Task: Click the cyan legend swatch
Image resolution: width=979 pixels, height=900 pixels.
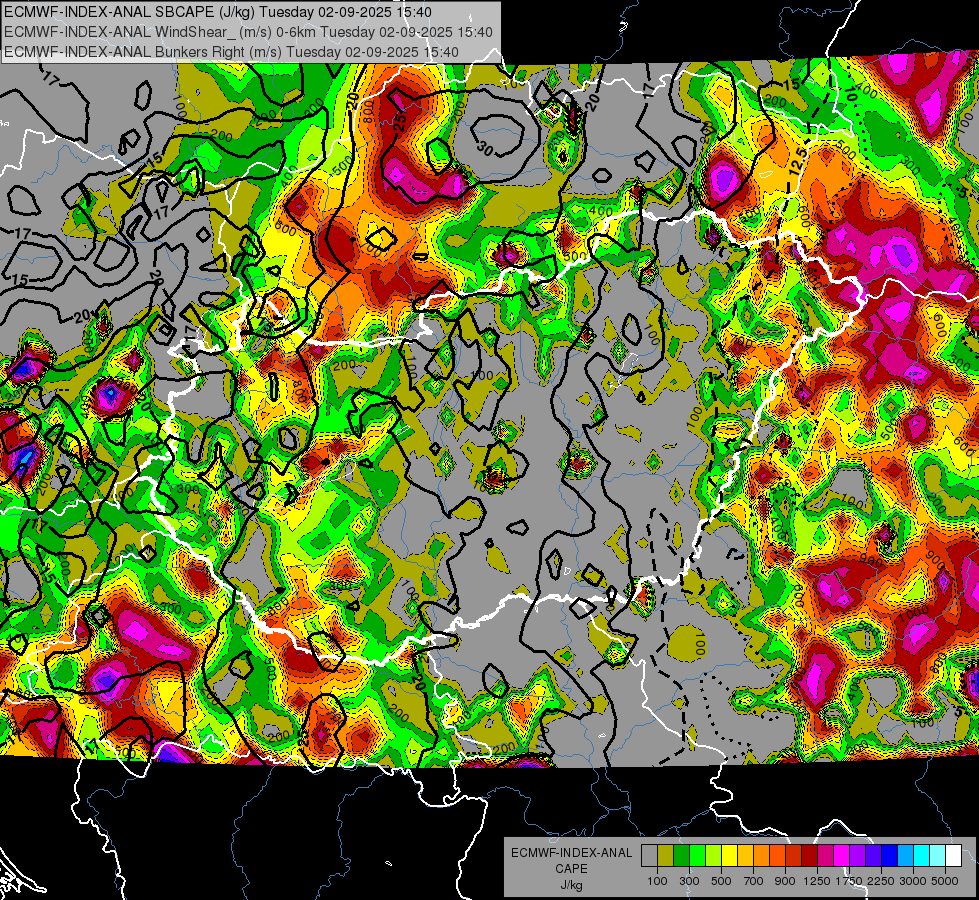Action: pos(922,855)
